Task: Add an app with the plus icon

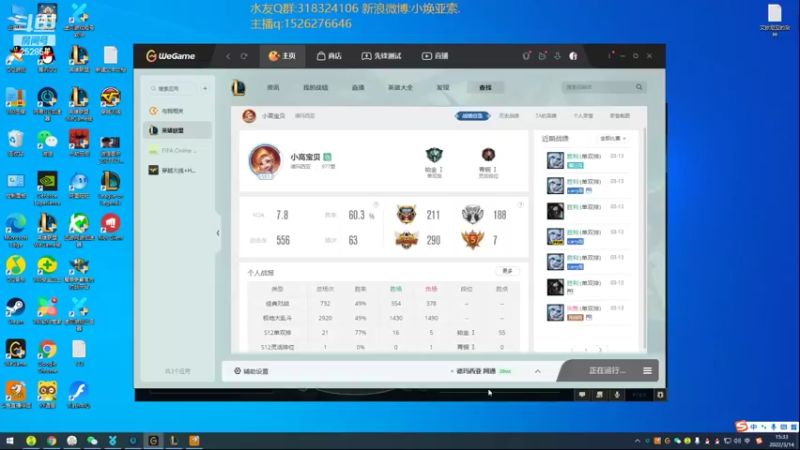Action: tap(205, 88)
